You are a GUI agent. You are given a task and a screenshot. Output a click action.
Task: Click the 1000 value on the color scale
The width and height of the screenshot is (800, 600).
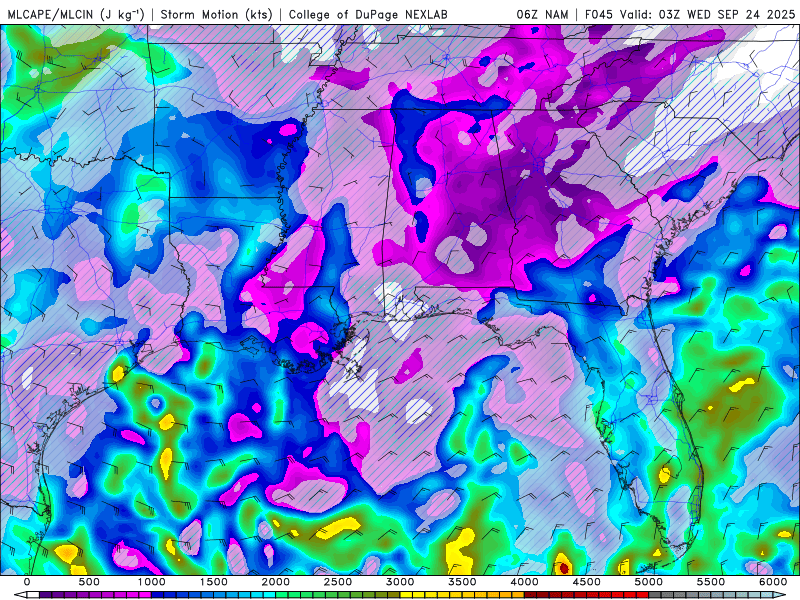152,582
